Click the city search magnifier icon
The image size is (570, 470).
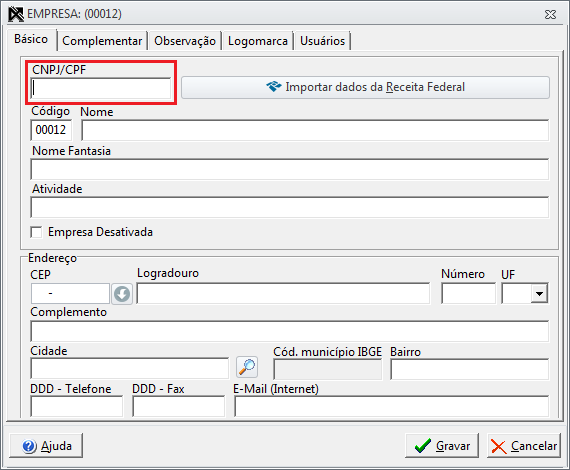click(x=247, y=367)
